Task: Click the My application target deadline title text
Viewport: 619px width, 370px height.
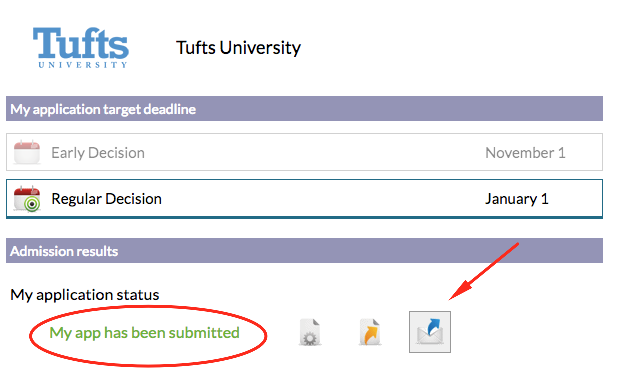Action: [103, 109]
